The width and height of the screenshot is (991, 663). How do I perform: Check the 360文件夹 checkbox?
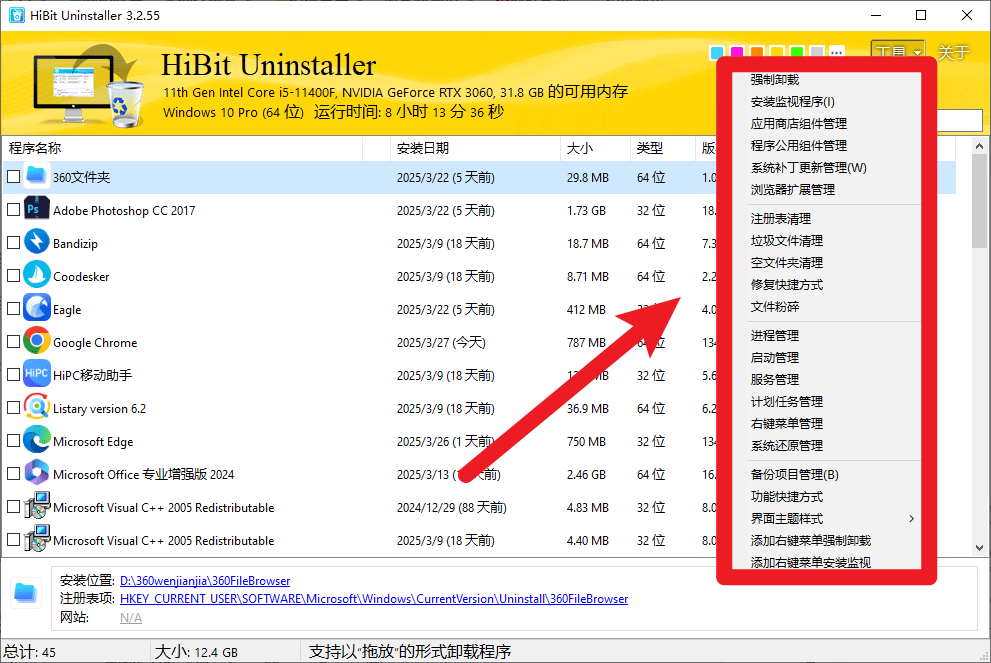[14, 176]
